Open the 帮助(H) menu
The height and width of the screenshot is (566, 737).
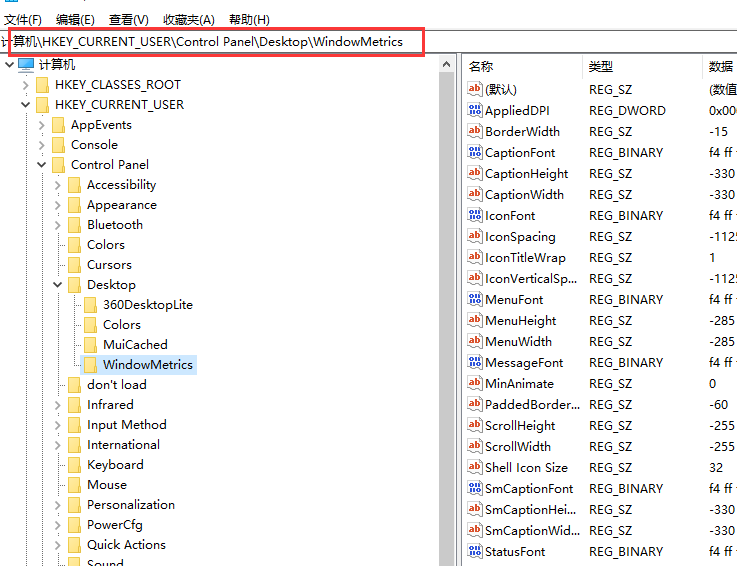tap(249, 20)
